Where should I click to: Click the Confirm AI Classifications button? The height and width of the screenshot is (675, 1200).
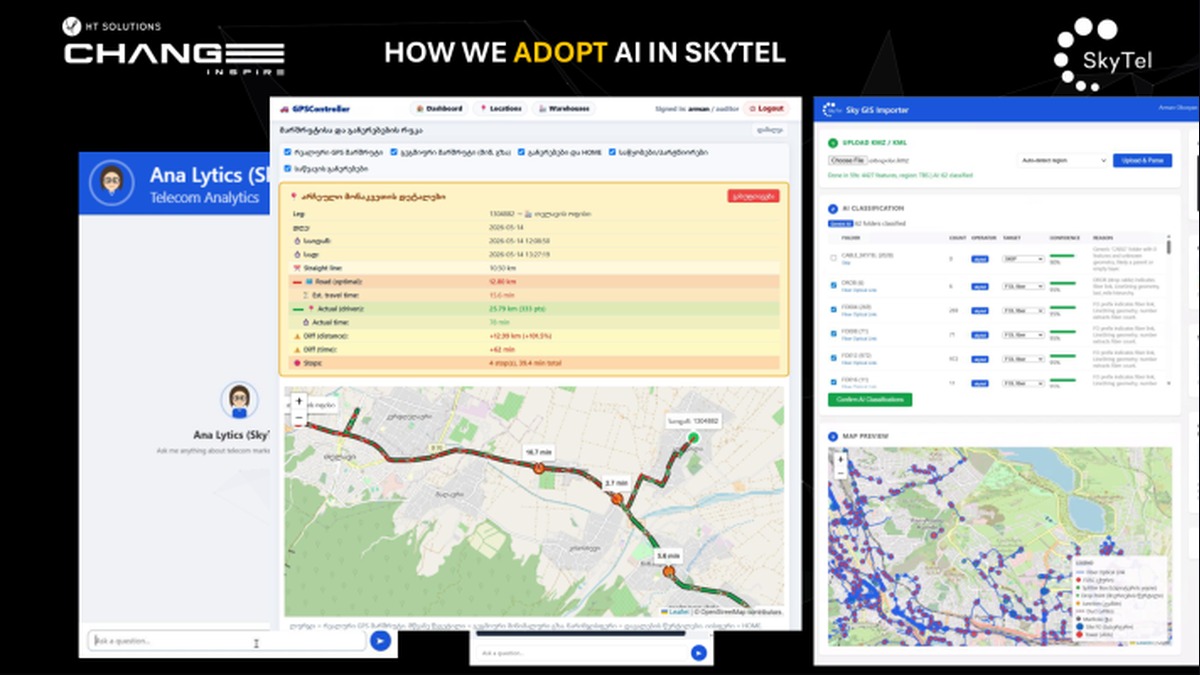(x=870, y=399)
